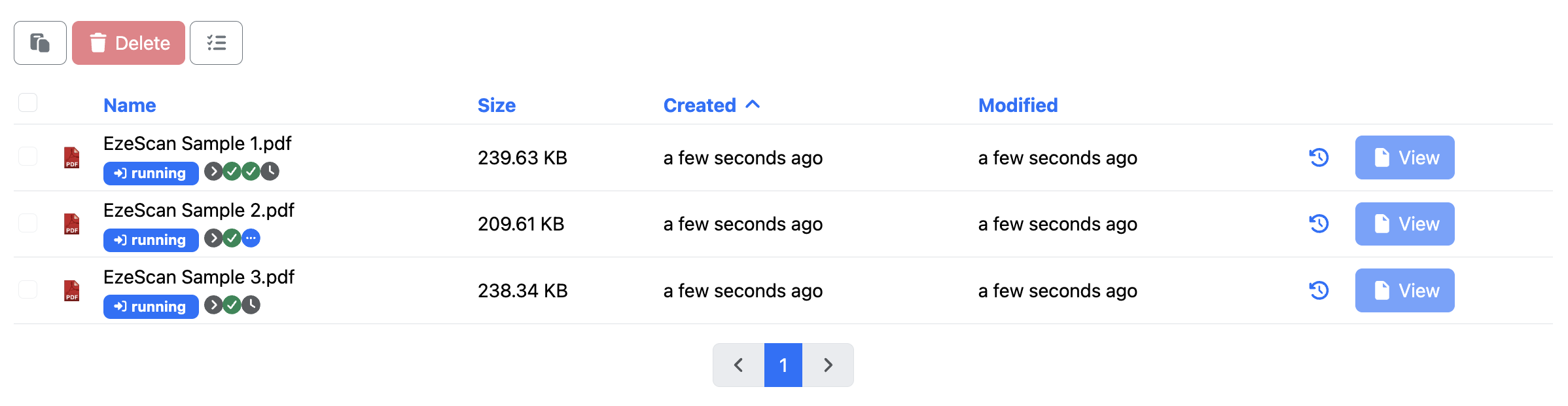
Task: View EzeScan Sample 2.pdf
Action: coord(1404,224)
